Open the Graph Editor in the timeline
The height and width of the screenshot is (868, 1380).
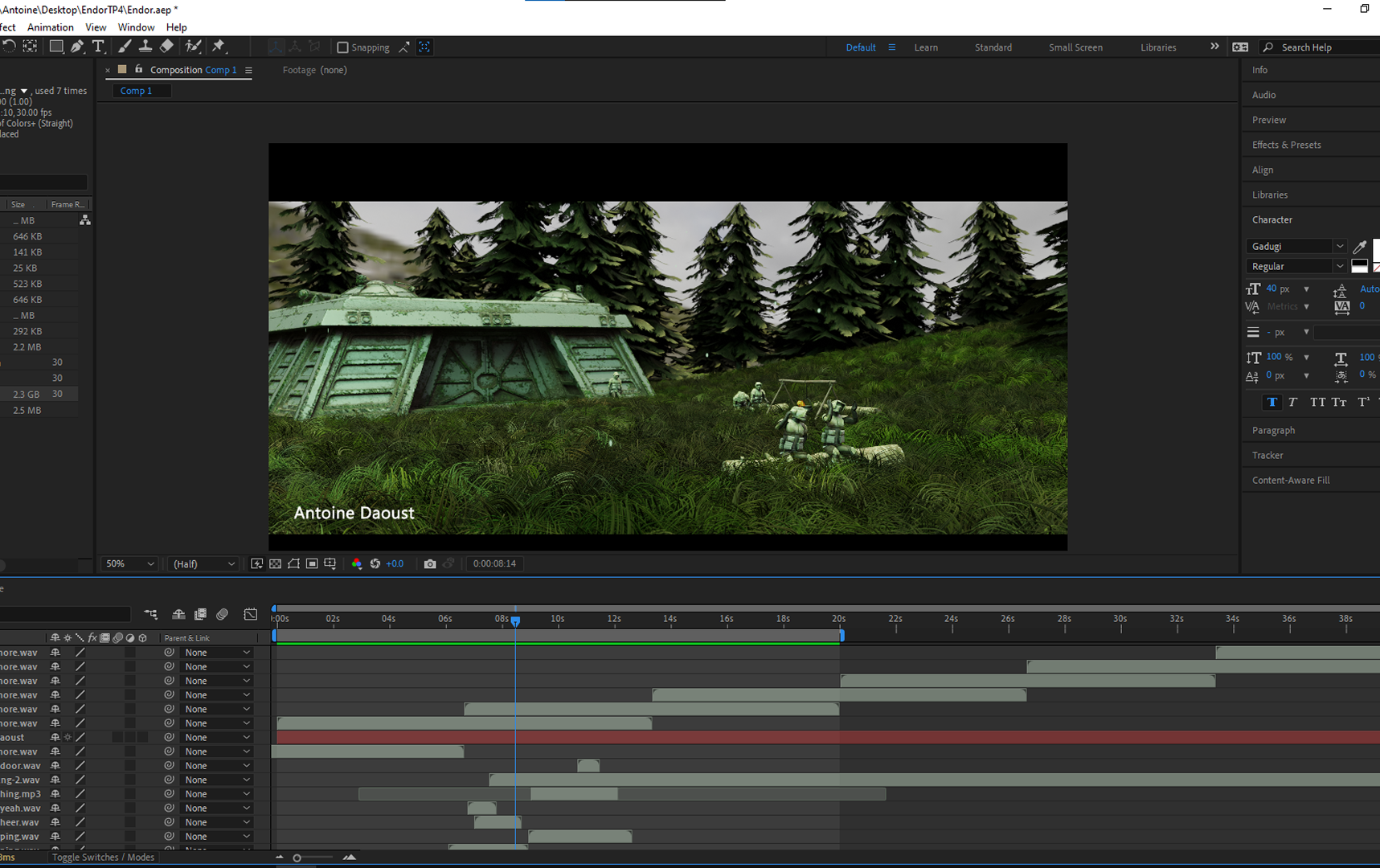251,615
